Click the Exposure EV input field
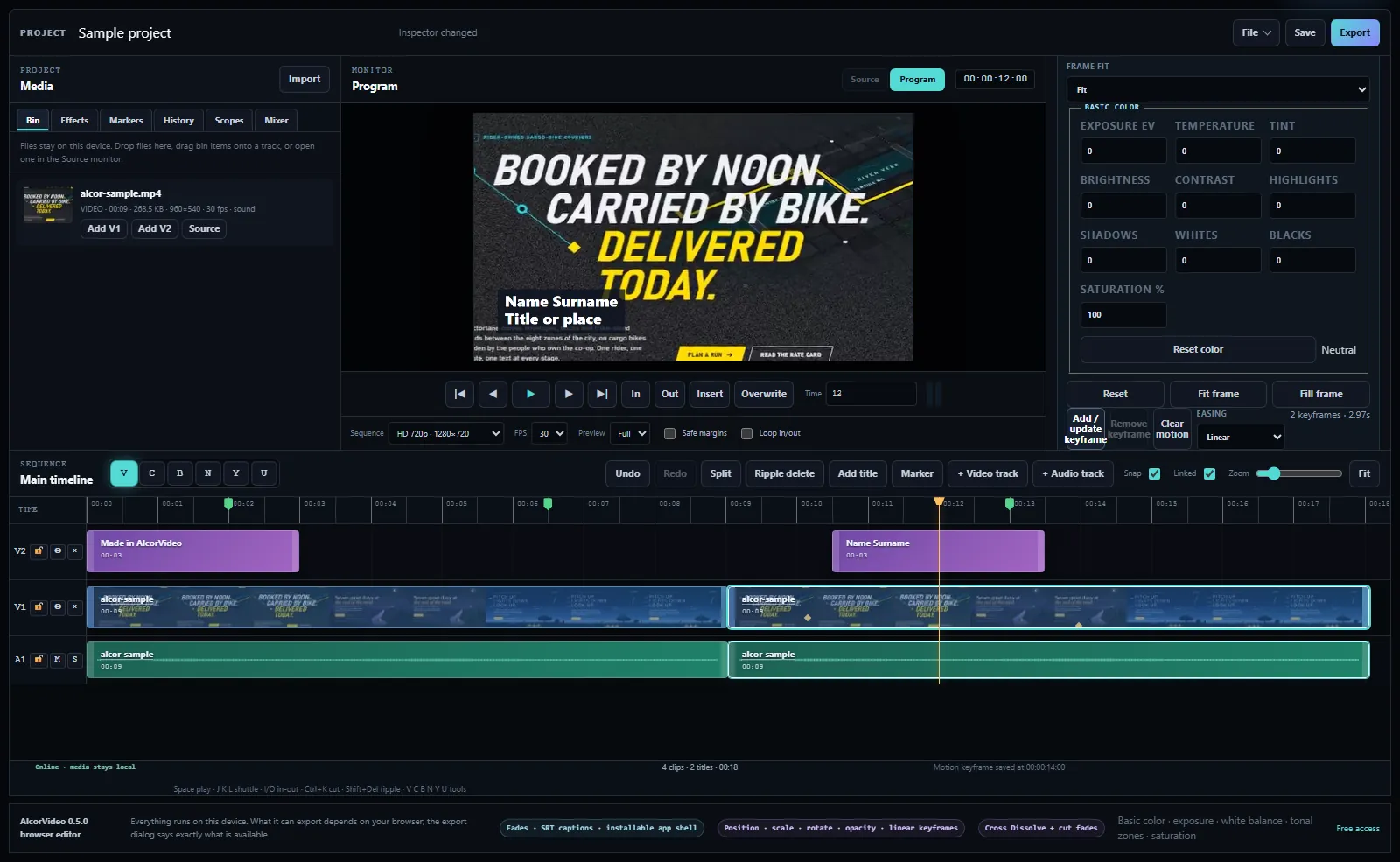 click(1123, 151)
